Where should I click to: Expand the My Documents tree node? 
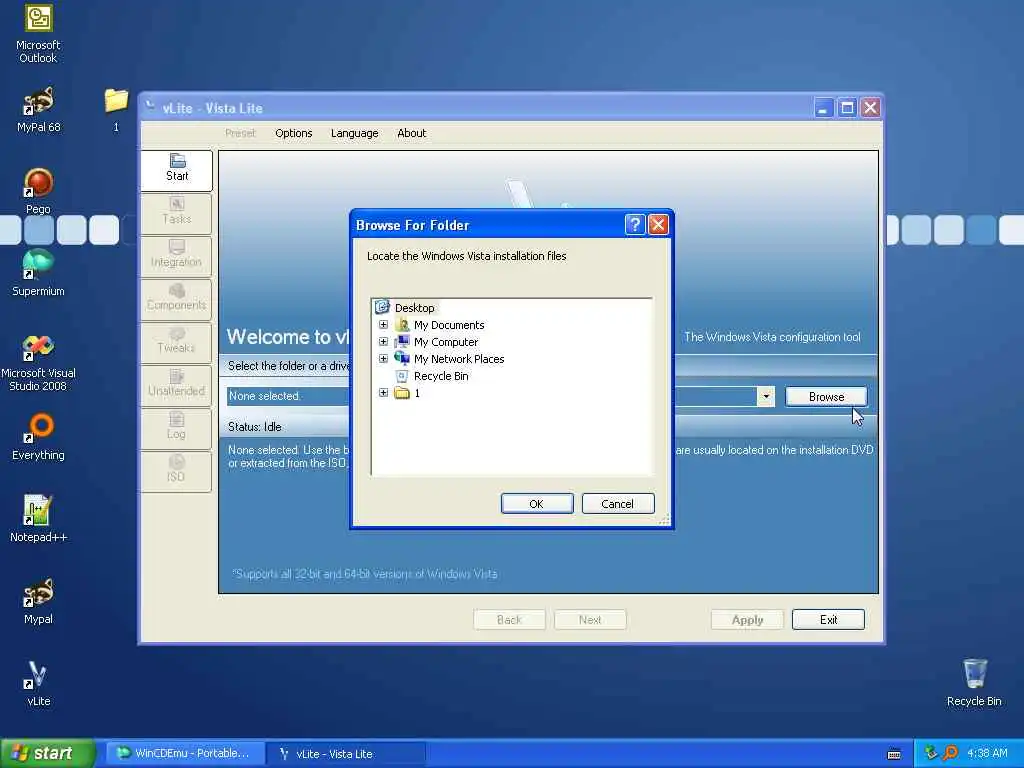(x=383, y=325)
